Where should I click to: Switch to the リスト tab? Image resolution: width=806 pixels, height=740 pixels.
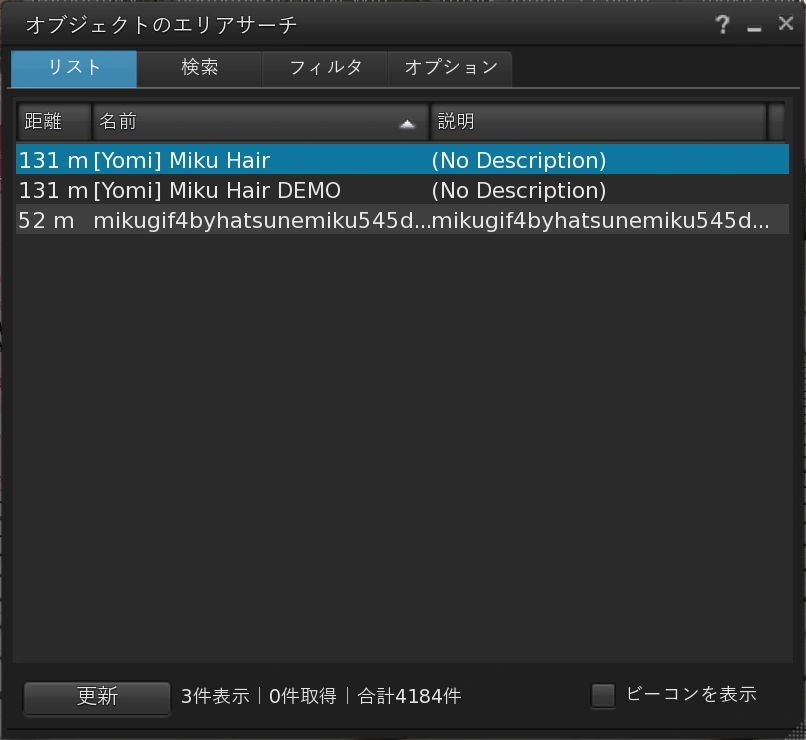click(x=74, y=68)
